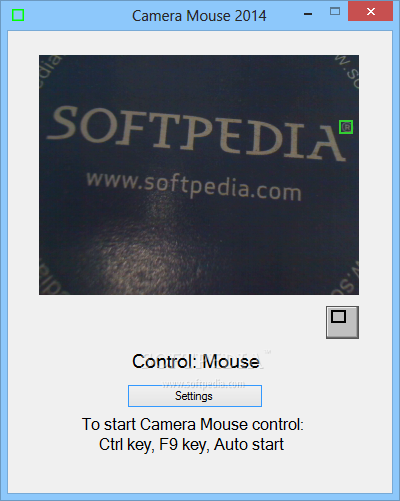Click the partial 'w.so' text at video top-right corner
This screenshot has height=501, width=400.
click(349, 71)
